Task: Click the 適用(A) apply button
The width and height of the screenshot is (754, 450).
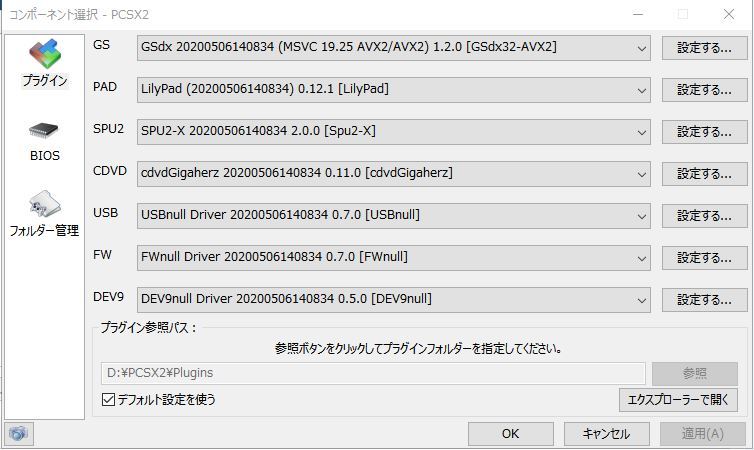Action: [x=703, y=434]
